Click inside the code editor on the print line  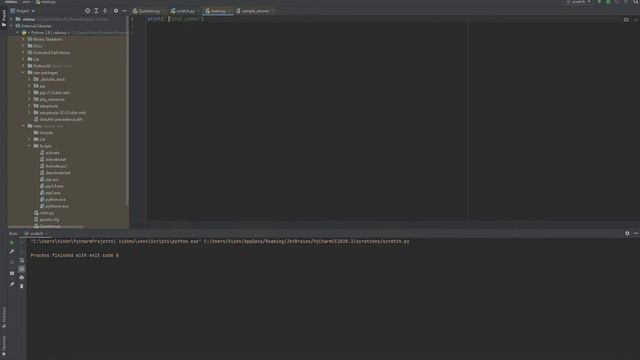175,19
